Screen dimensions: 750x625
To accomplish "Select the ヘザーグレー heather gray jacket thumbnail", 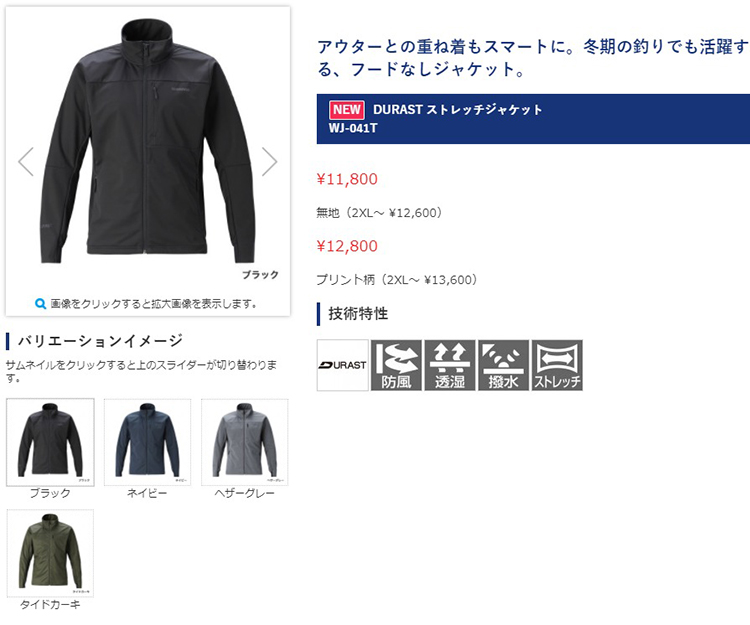I will (x=244, y=442).
